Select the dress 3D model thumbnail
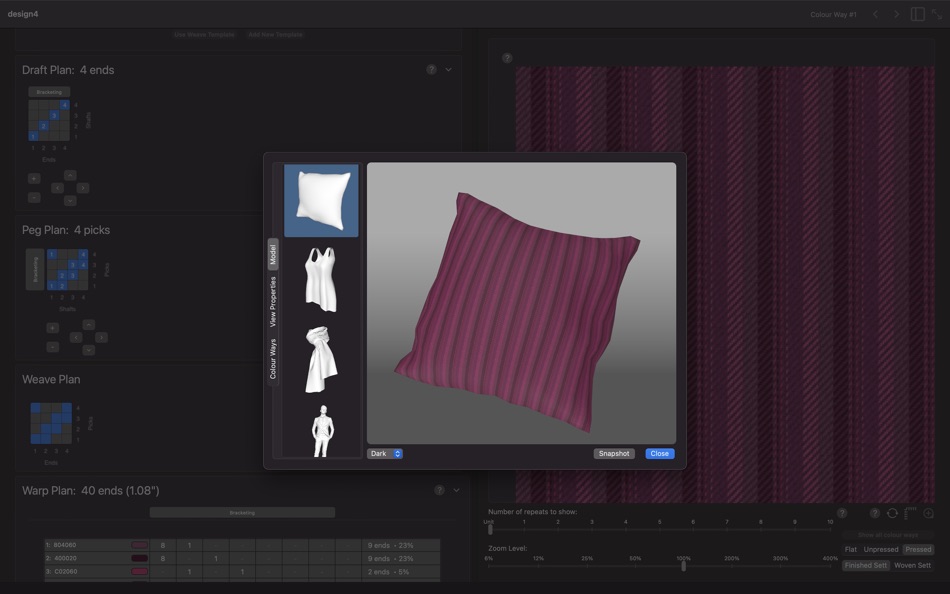 [321, 279]
